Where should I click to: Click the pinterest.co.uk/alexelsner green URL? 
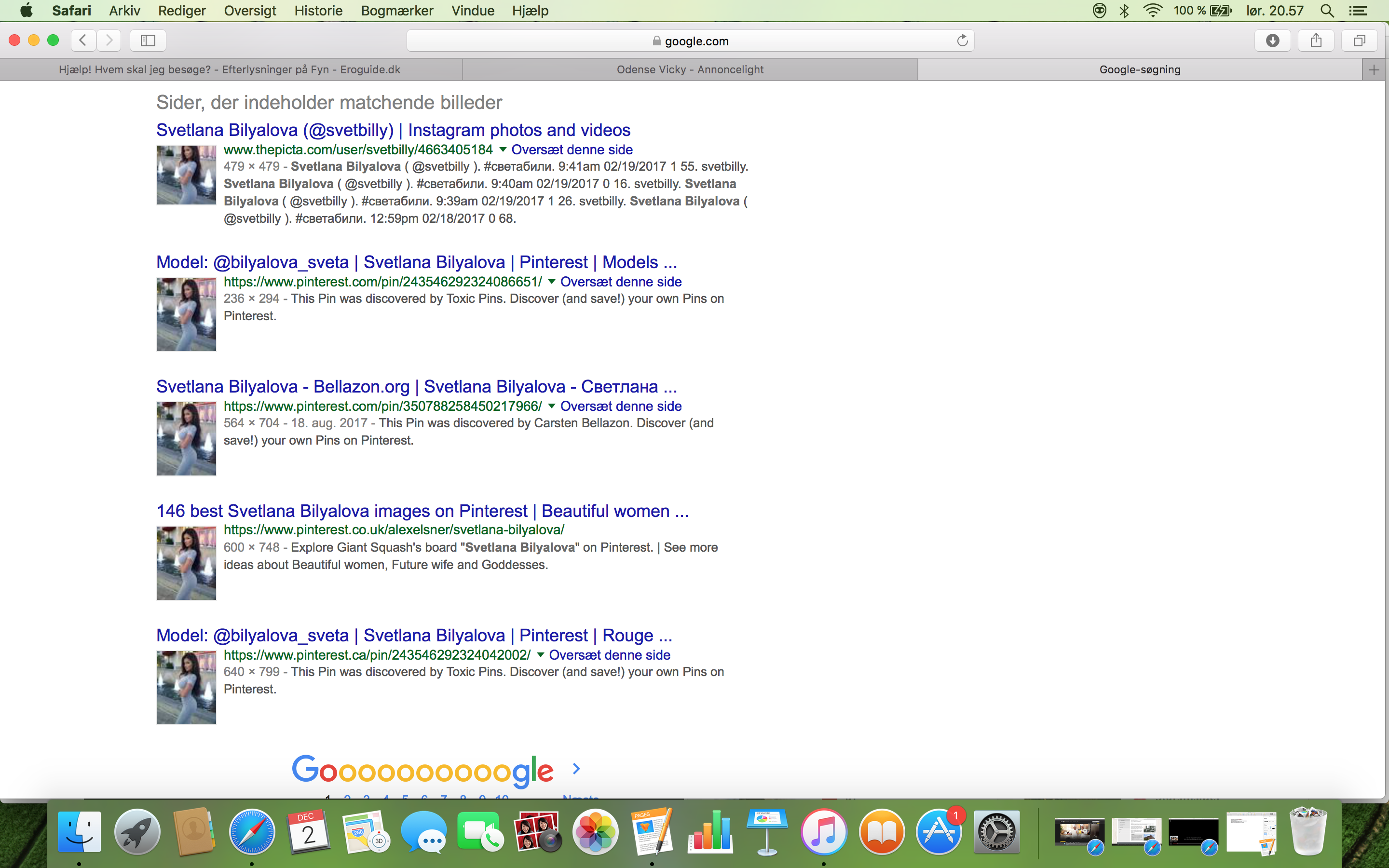(x=394, y=530)
